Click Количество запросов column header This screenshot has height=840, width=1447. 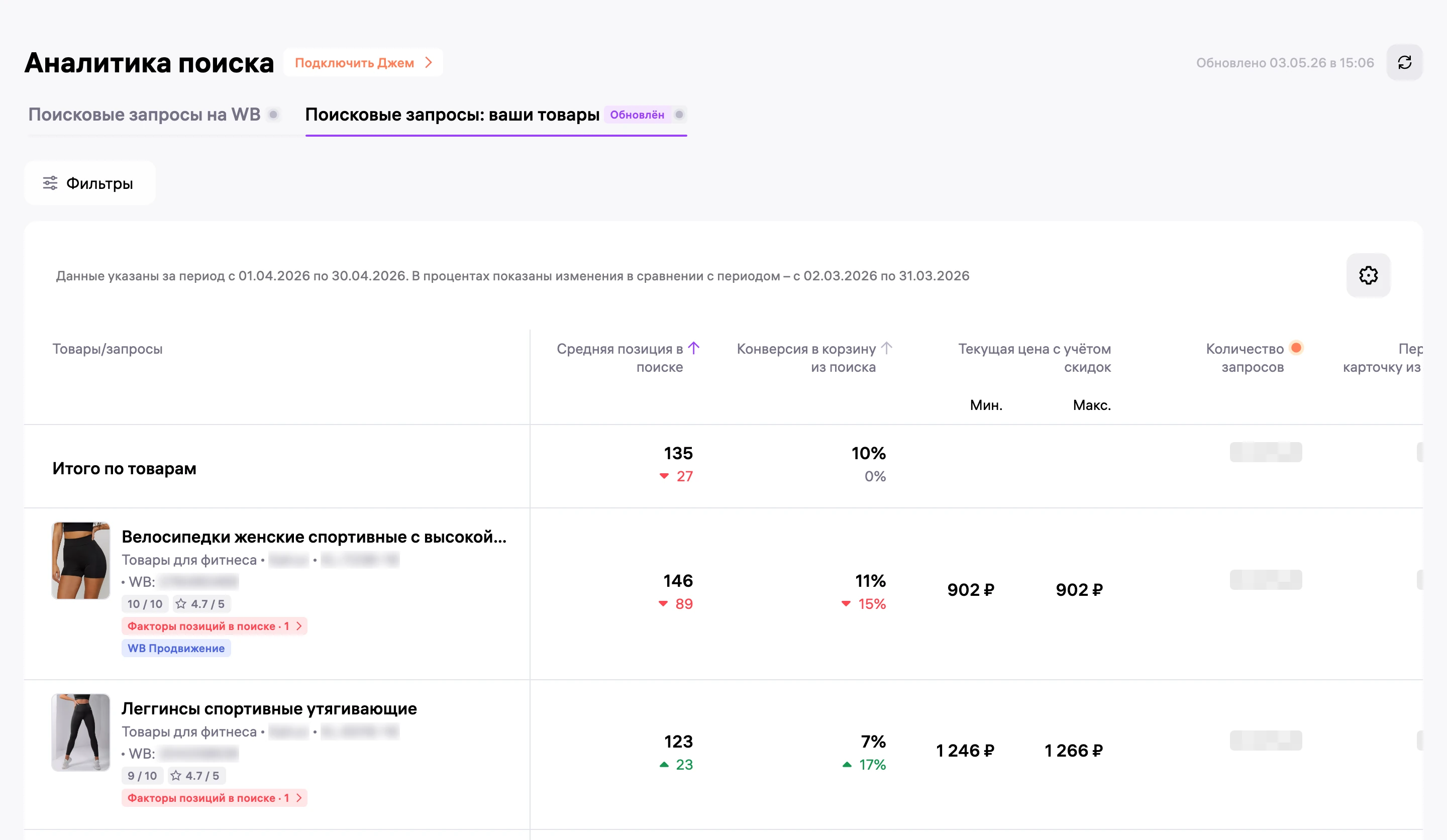1245,357
